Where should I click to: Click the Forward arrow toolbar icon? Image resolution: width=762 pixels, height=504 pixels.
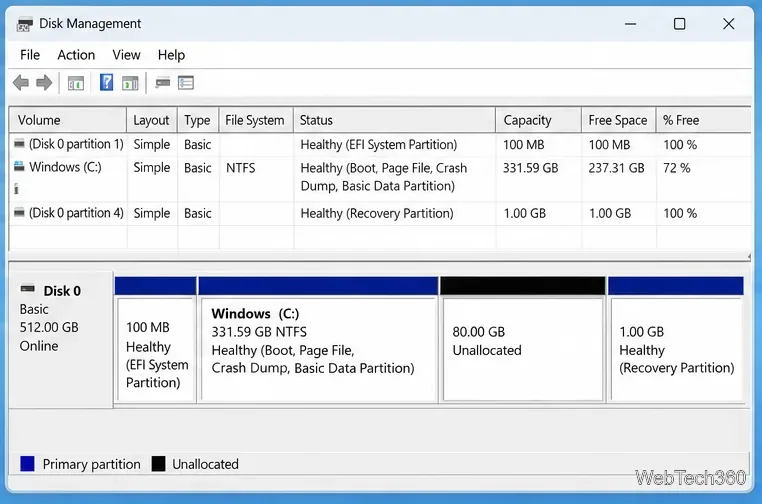(x=44, y=83)
